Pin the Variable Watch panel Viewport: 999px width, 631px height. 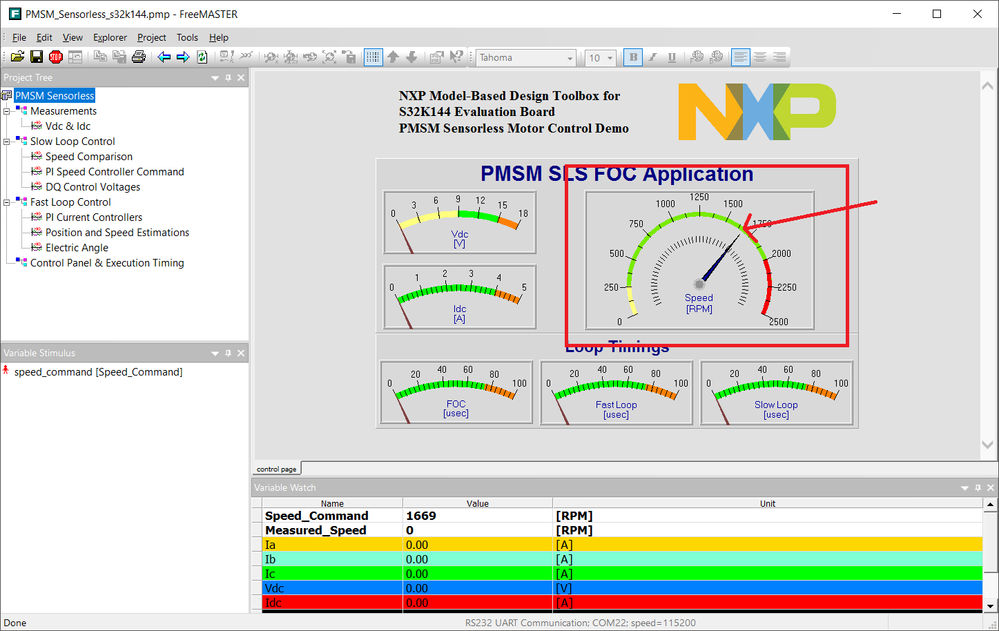coord(978,488)
